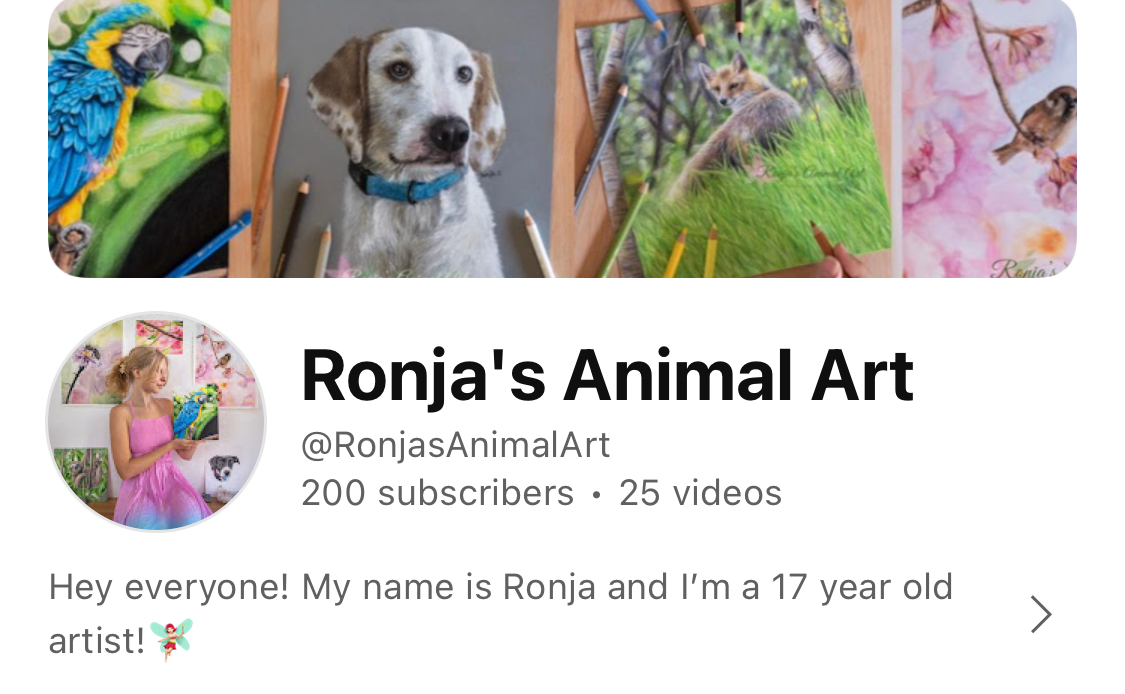This screenshot has height=694, width=1125.
Task: Expand channel description with chevron arrow
Action: pyautogui.click(x=1040, y=614)
